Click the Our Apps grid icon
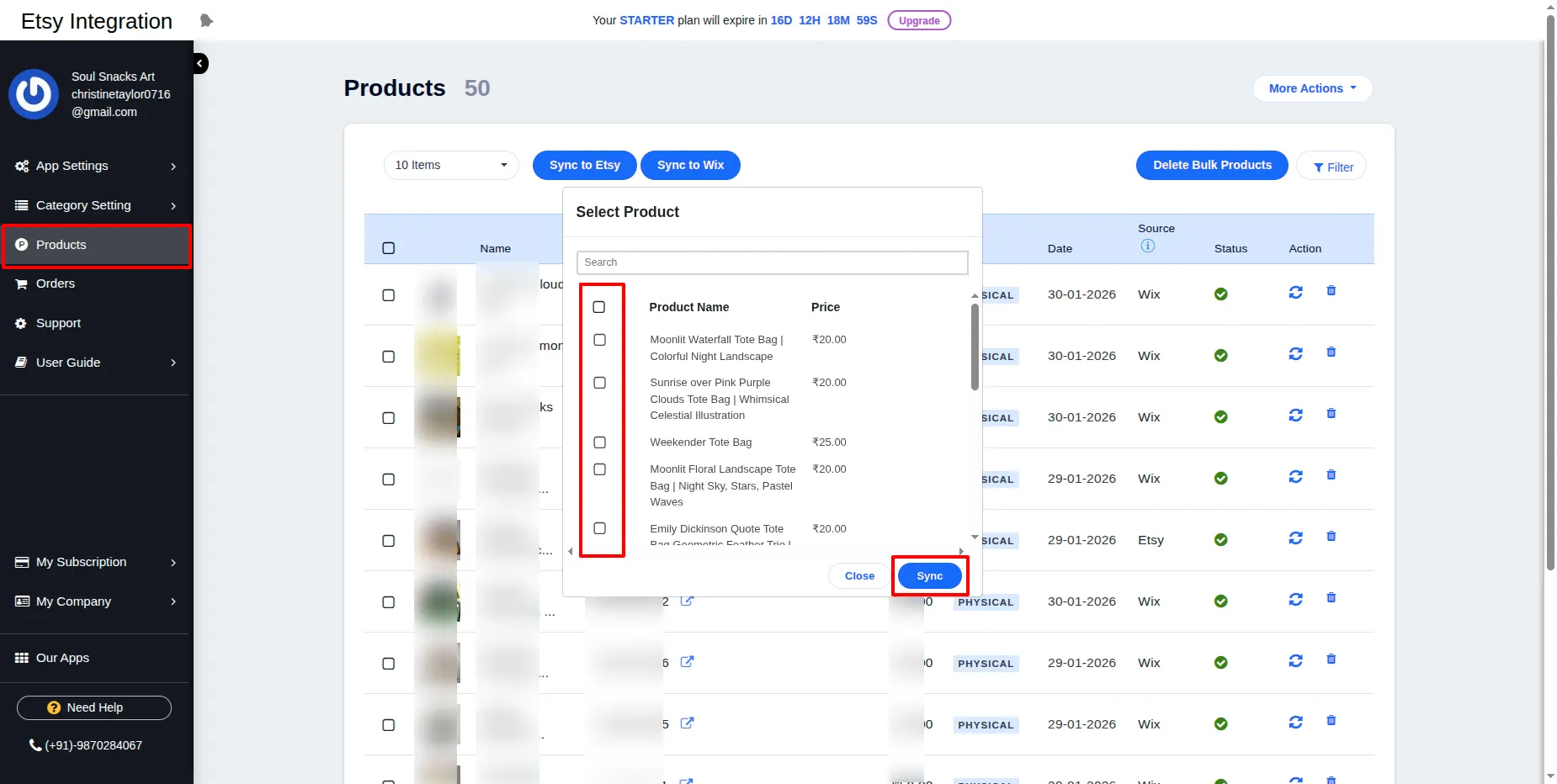 [x=24, y=657]
